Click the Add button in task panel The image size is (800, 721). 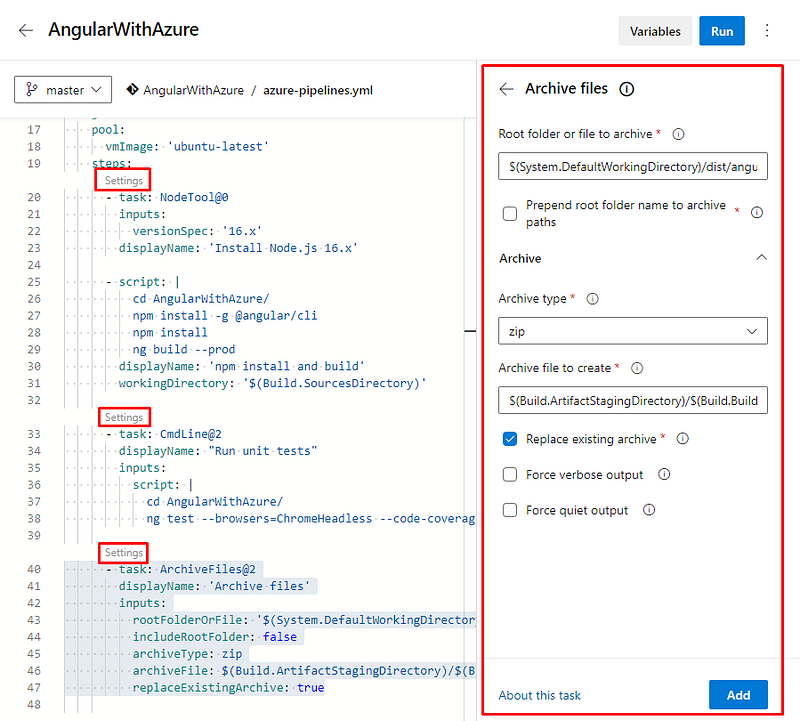point(738,695)
